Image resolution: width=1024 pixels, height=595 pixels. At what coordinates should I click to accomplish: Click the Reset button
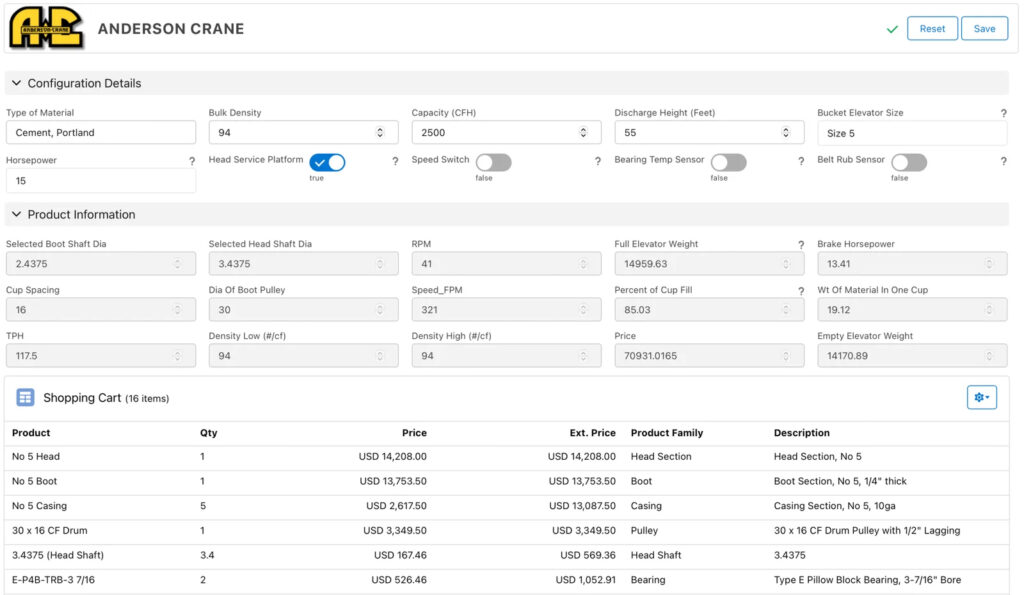[x=932, y=29]
